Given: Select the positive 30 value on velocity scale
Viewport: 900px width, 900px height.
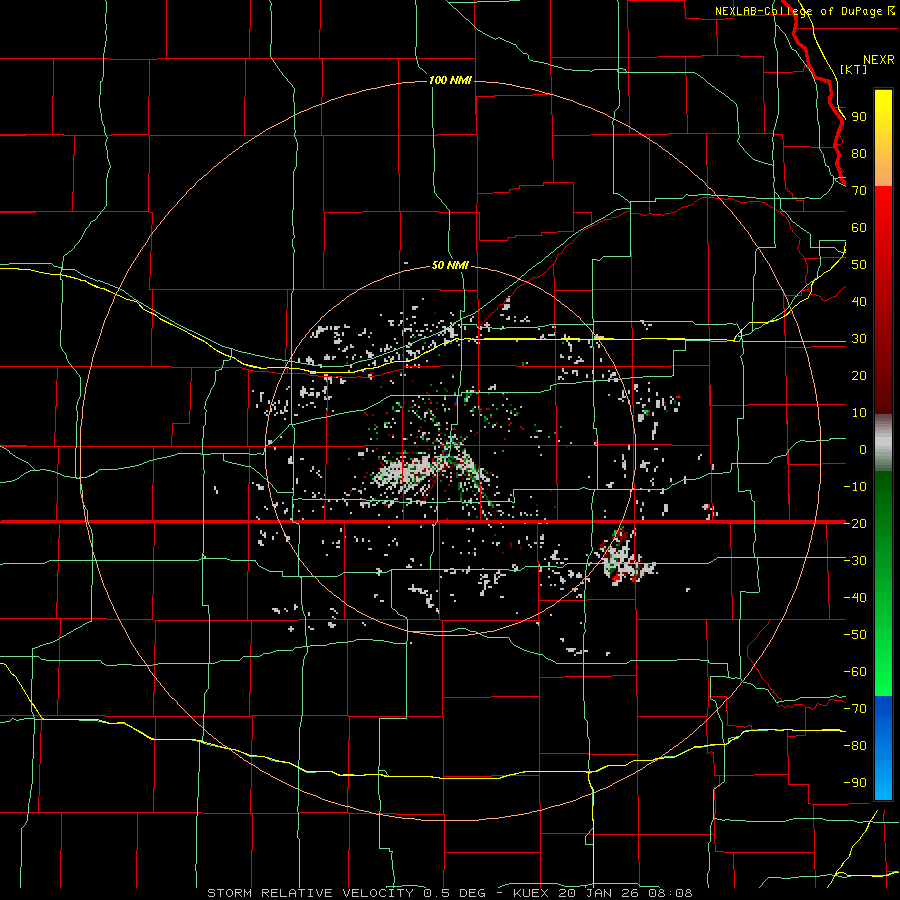Looking at the screenshot, I should point(859,339).
